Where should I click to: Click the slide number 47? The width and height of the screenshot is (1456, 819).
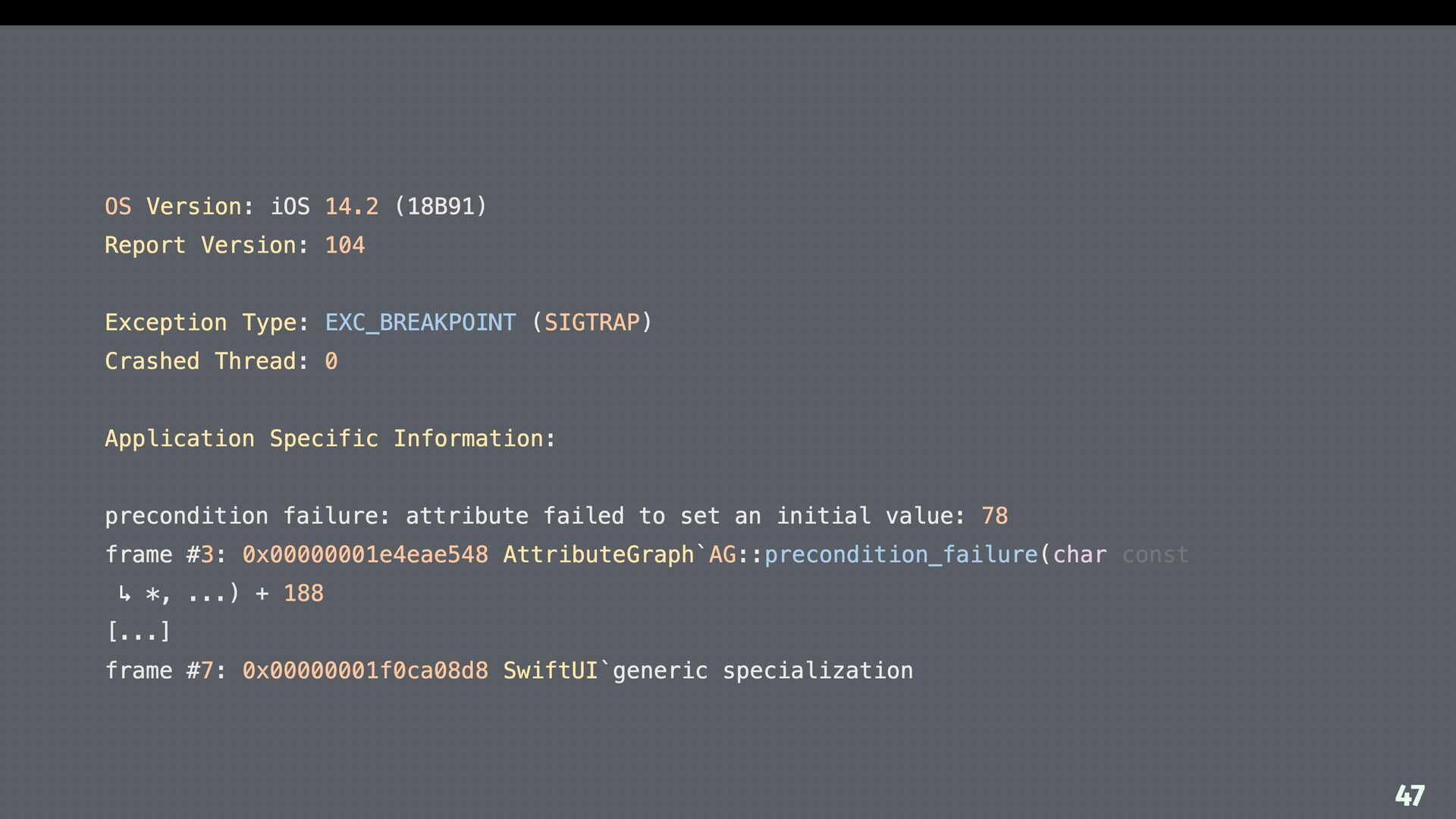(1410, 795)
